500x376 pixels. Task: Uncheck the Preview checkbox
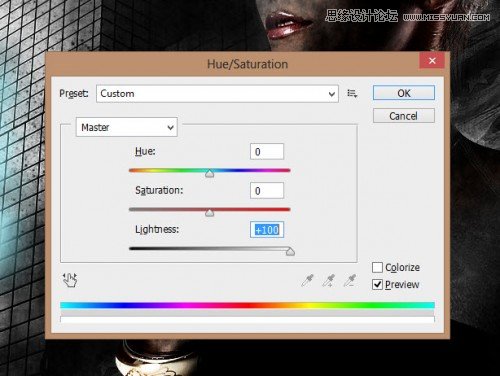pos(377,284)
